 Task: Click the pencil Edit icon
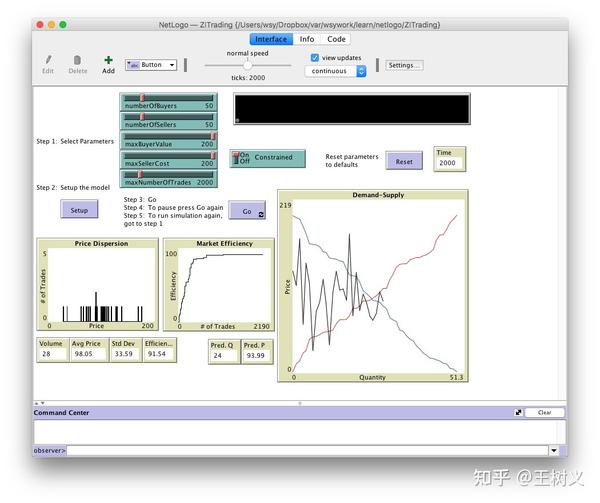coord(48,60)
